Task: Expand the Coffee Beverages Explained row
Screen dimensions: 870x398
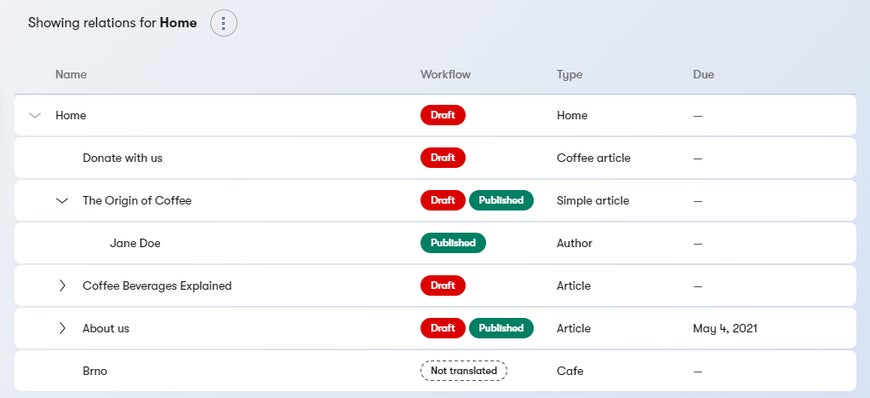Action: point(62,286)
